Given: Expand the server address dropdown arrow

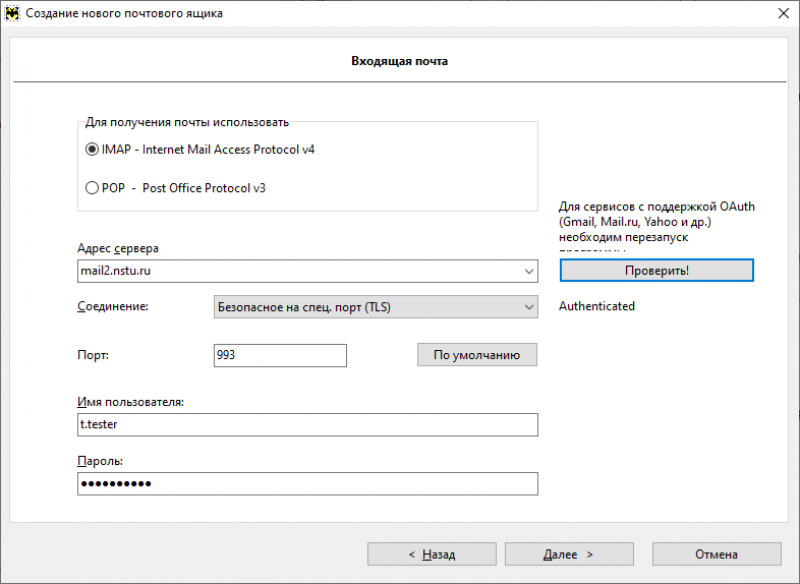Looking at the screenshot, I should 529,271.
